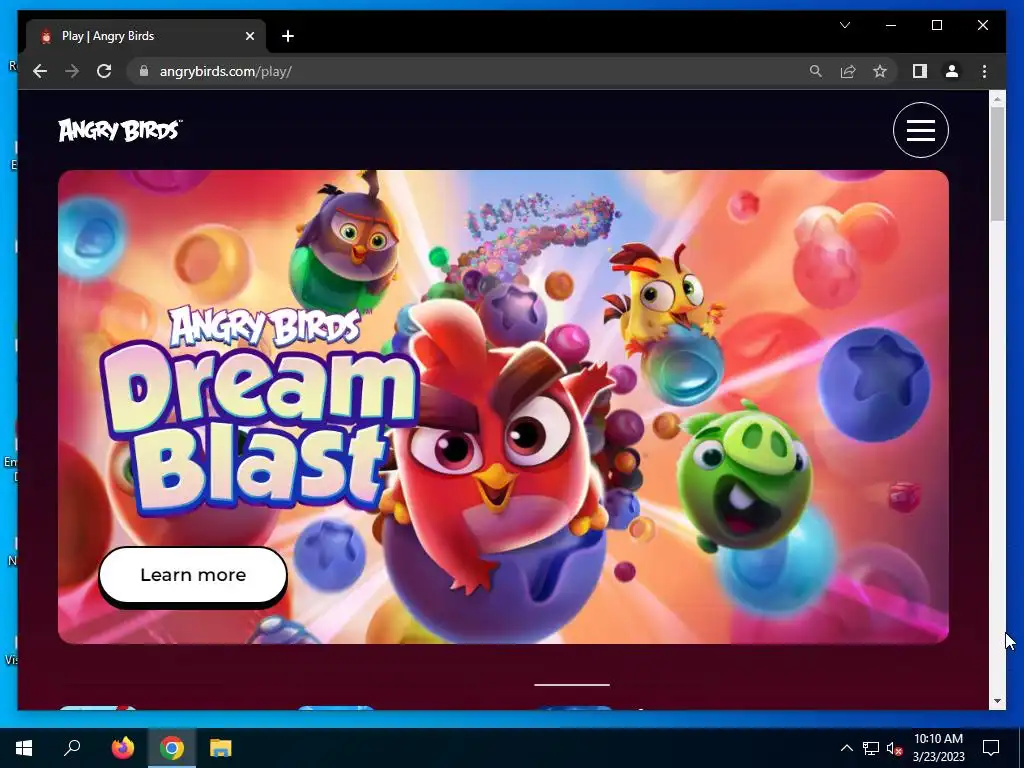Open a new browser tab
Screen dimensions: 1024x768
288,36
